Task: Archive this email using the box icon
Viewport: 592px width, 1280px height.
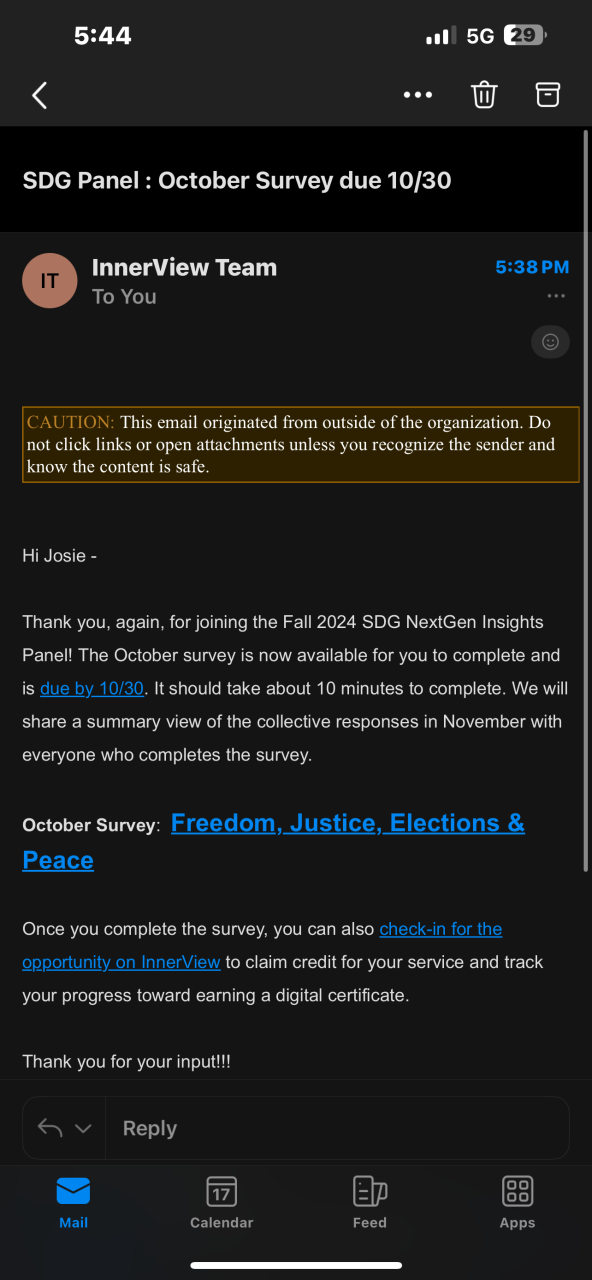Action: click(547, 94)
